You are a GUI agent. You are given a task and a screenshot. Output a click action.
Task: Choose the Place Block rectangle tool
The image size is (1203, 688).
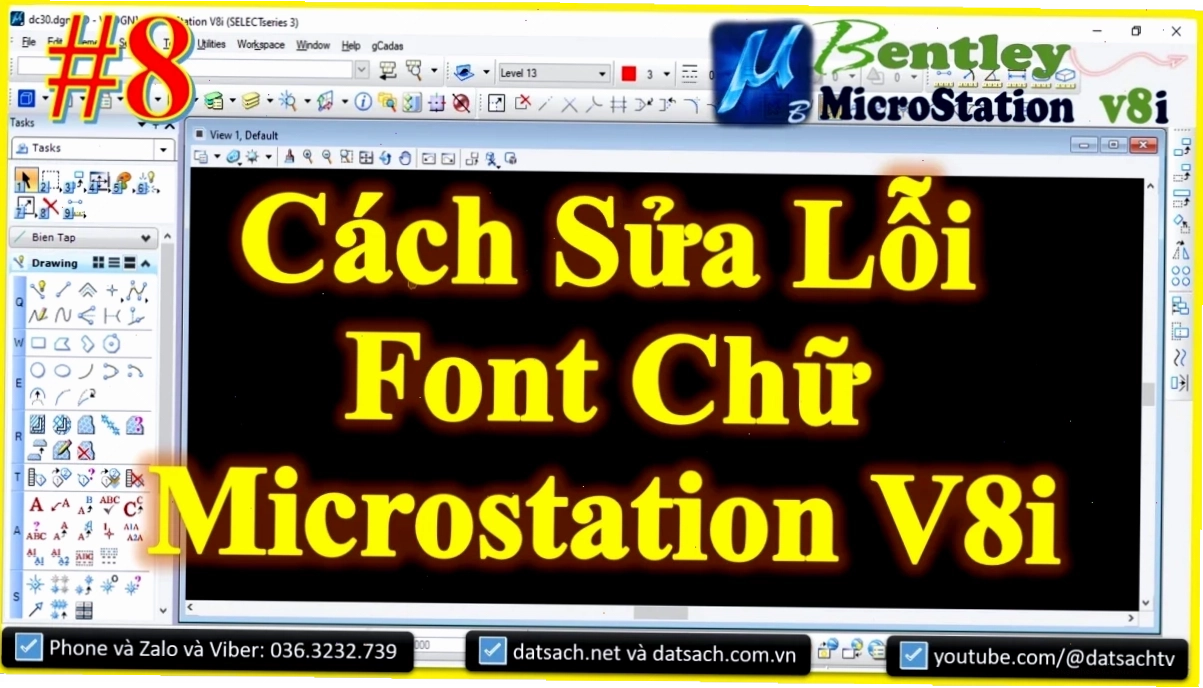[x=38, y=343]
